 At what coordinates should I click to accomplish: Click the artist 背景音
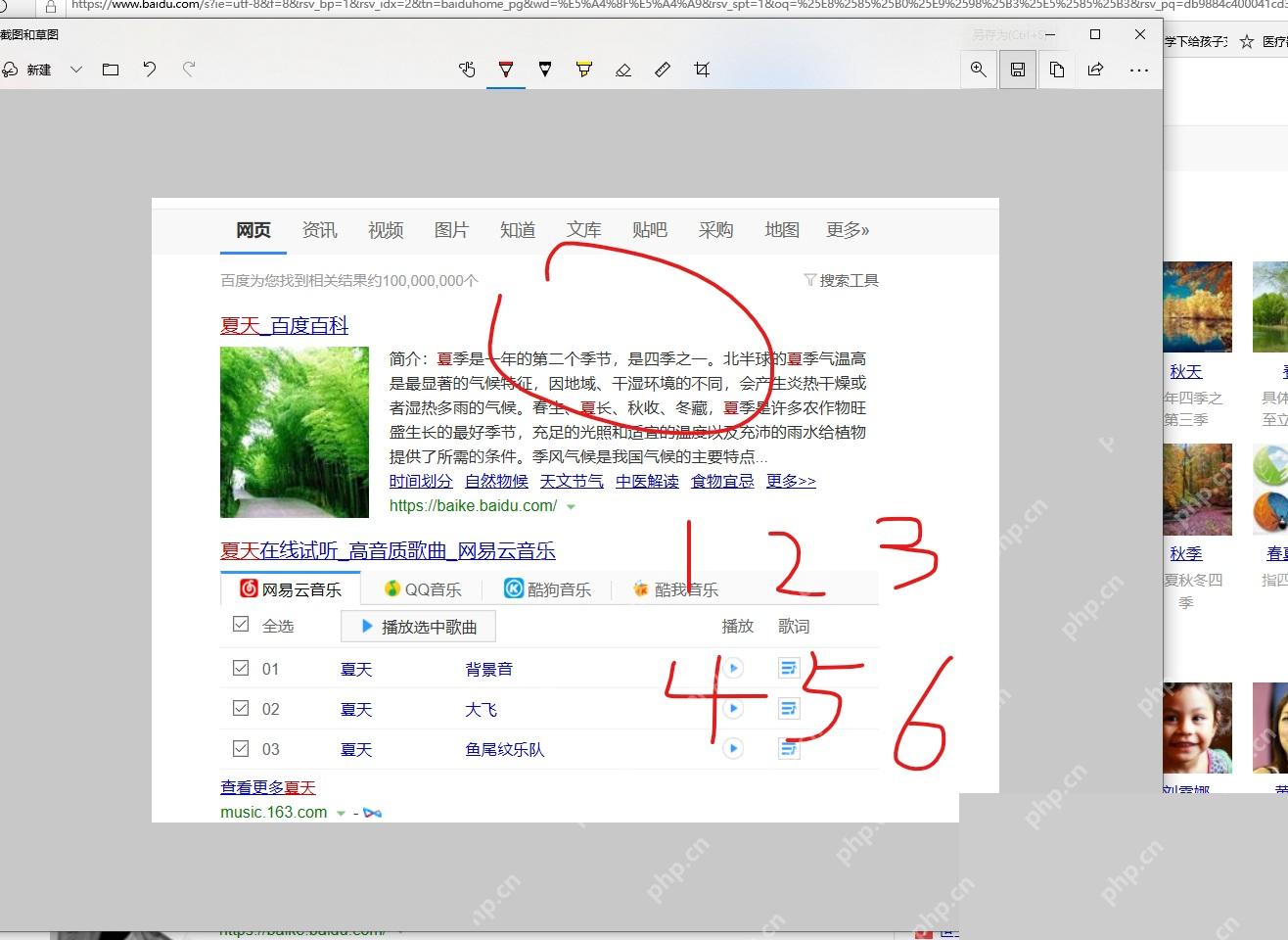488,670
